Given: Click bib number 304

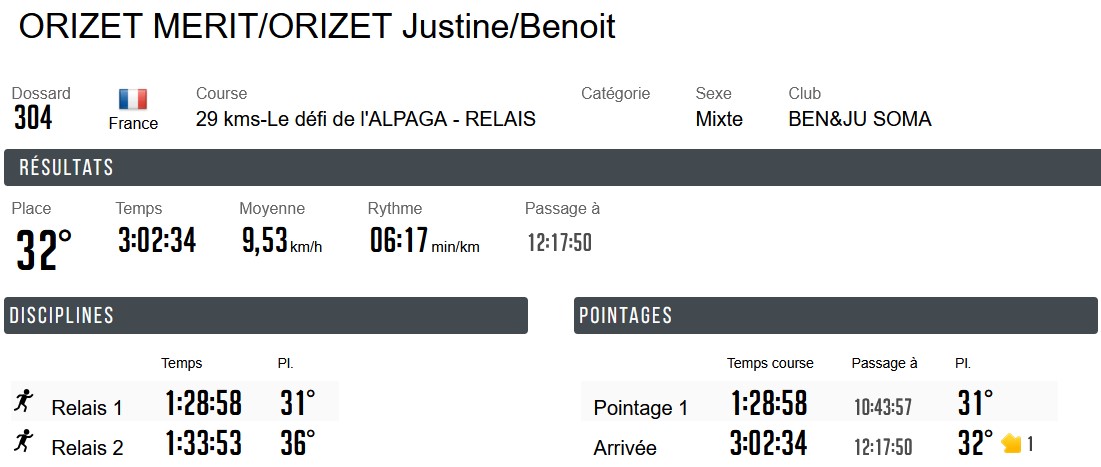Looking at the screenshot, I should 33,119.
